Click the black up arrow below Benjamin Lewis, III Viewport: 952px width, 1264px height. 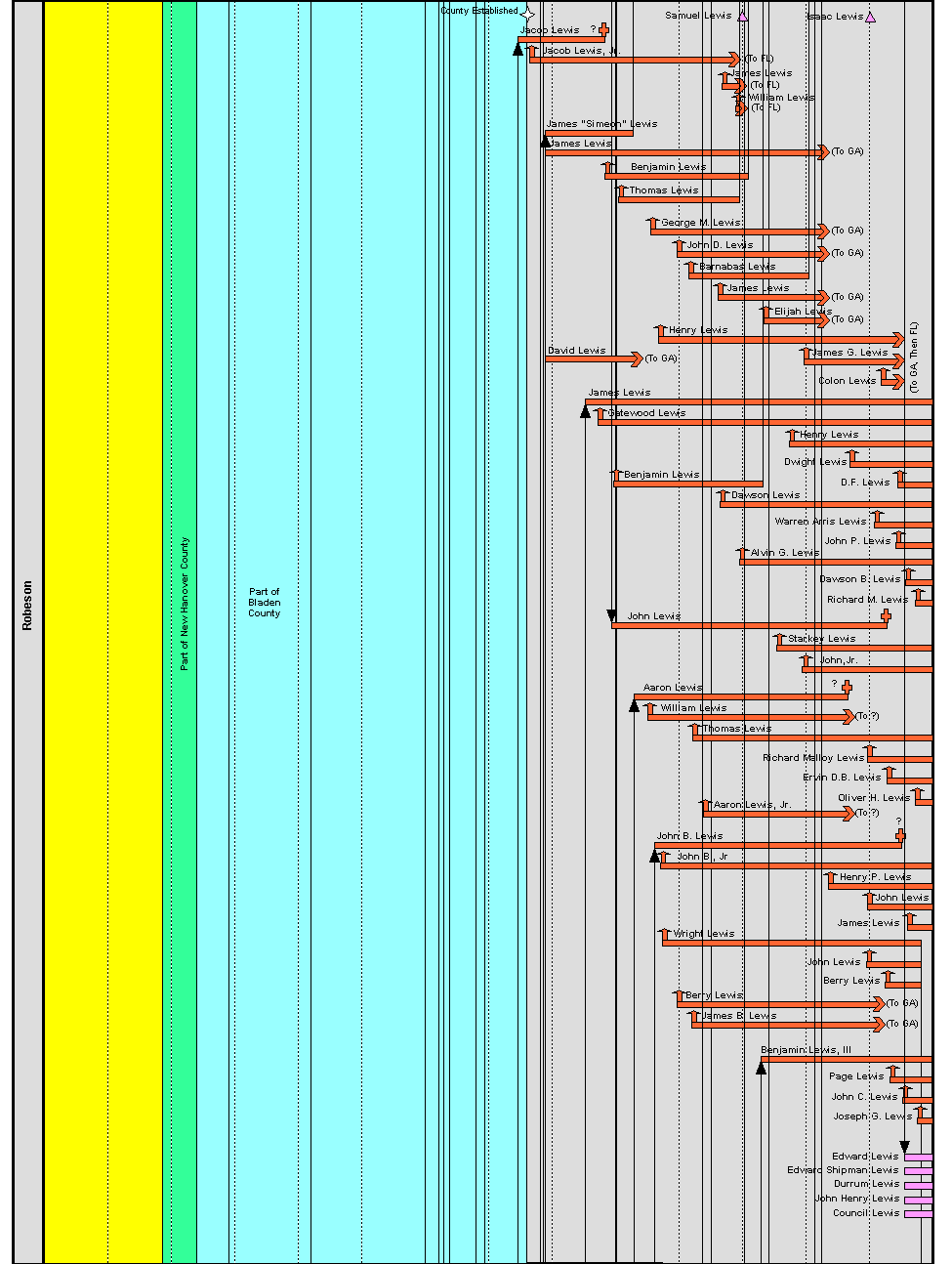763,1068
